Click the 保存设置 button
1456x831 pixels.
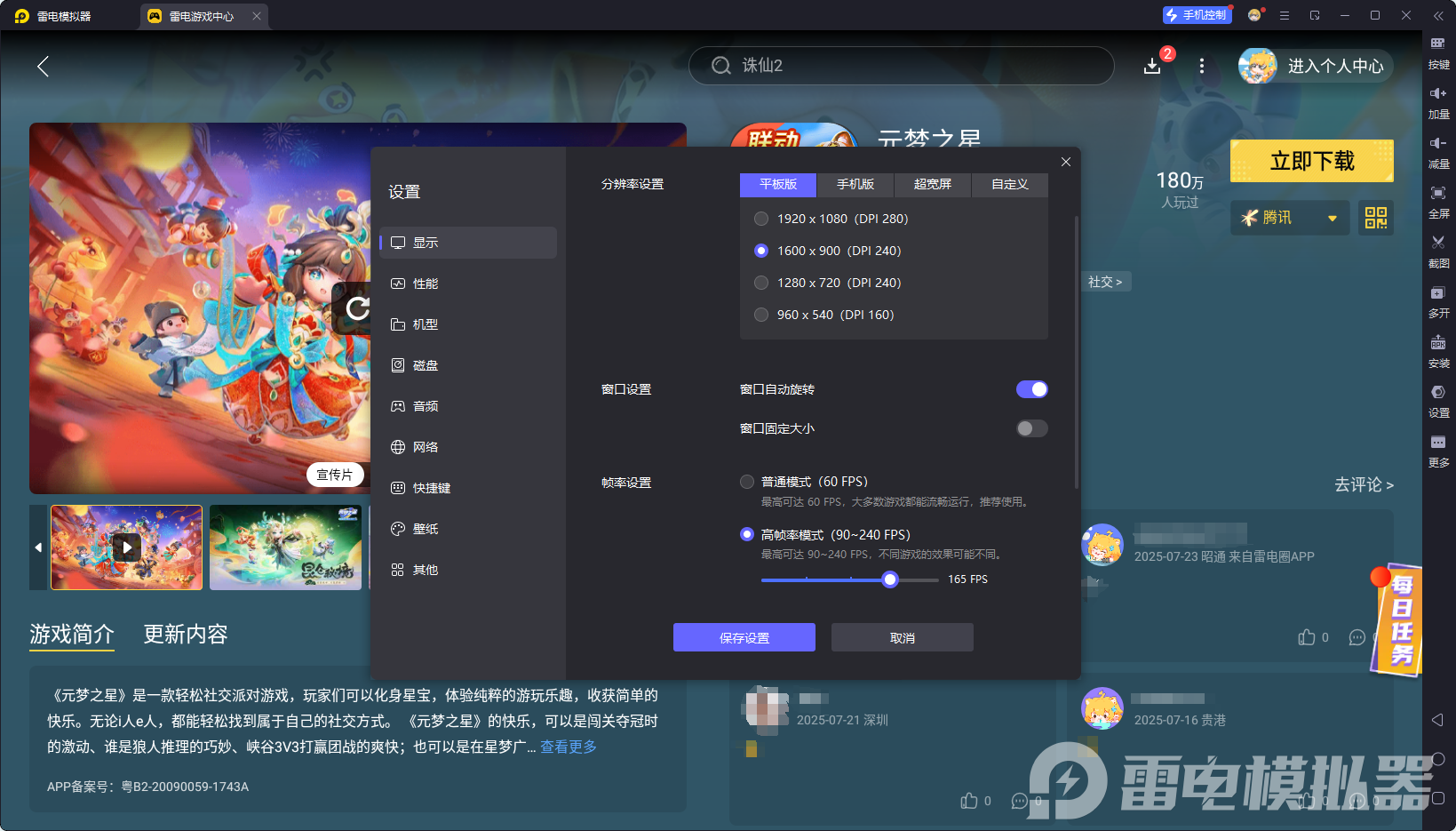tap(744, 637)
